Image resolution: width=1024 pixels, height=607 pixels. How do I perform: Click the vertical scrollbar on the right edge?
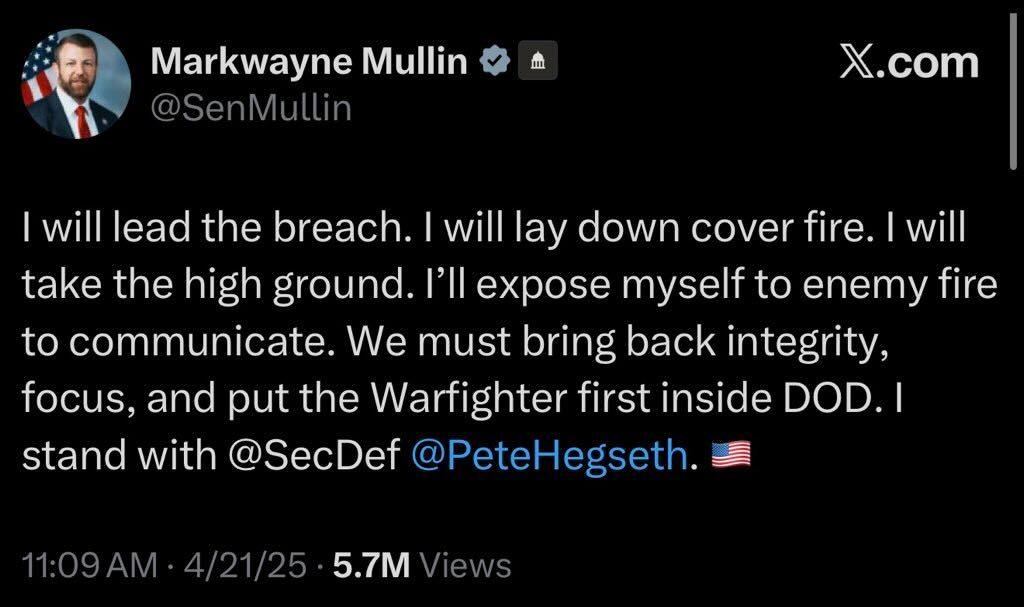[1012, 100]
